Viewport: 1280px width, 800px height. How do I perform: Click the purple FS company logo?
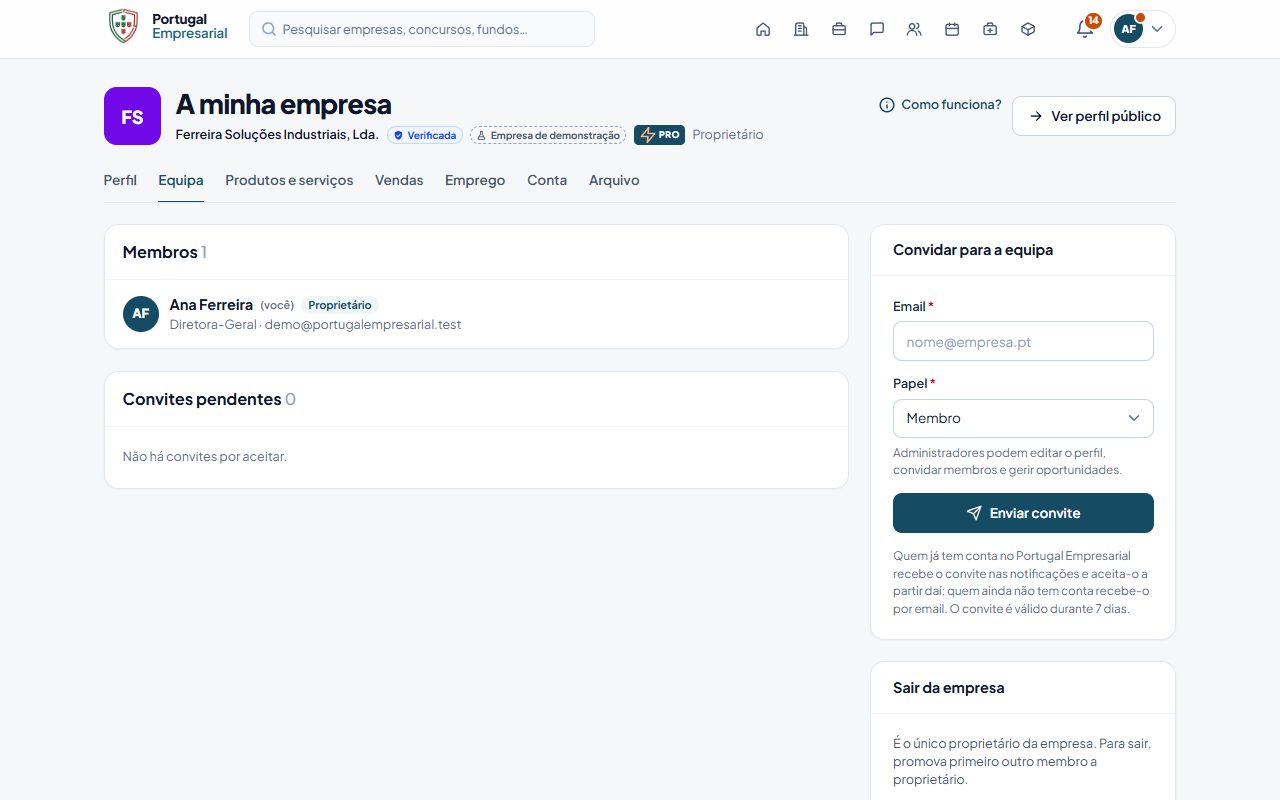point(132,116)
